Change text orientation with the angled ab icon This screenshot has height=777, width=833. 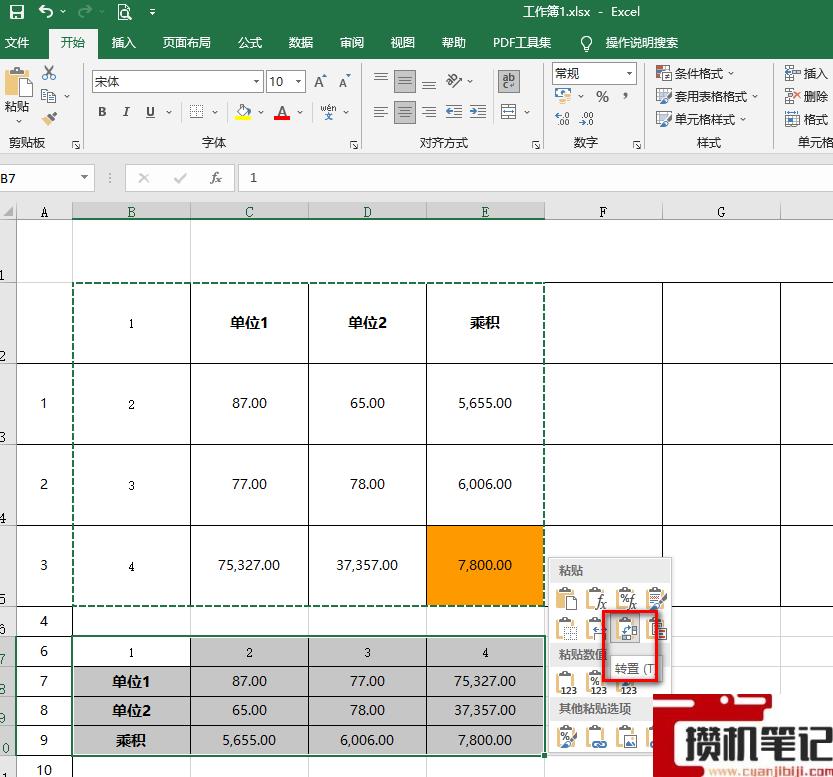pyautogui.click(x=454, y=81)
